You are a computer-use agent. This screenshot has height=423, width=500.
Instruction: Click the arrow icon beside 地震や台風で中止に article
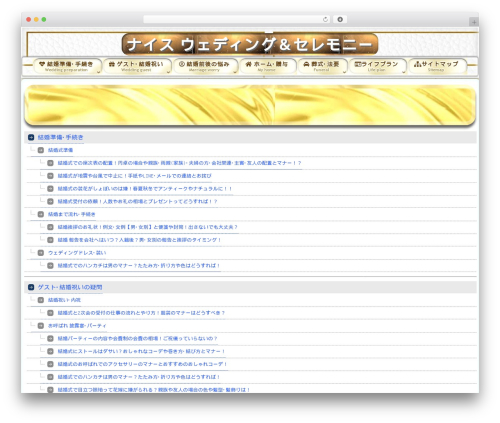(x=50, y=176)
